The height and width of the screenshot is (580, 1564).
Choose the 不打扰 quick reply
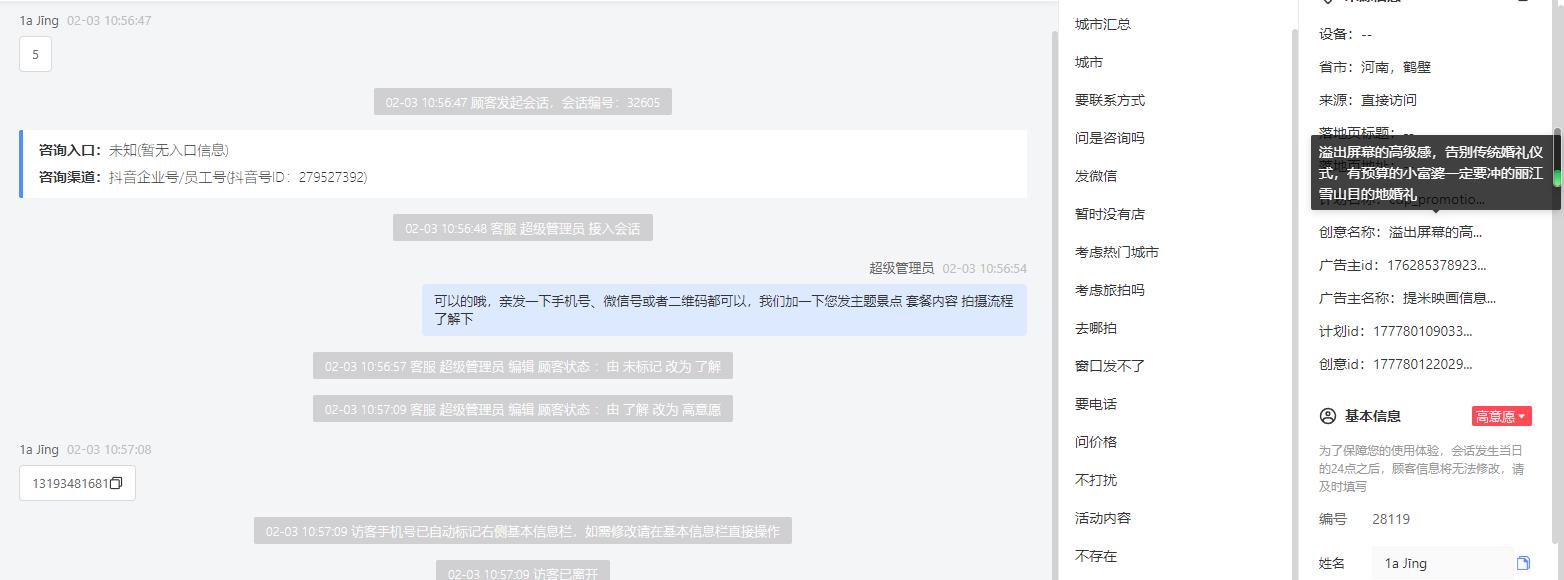(x=1096, y=480)
